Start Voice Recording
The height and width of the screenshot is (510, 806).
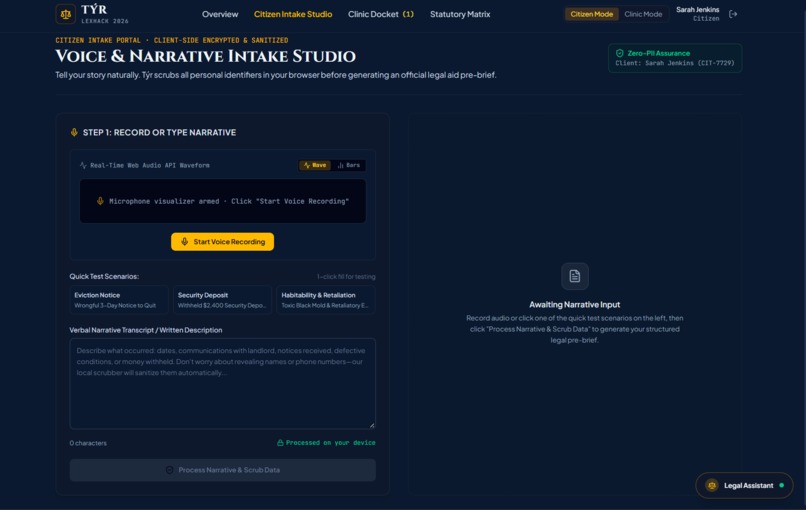[x=223, y=242]
